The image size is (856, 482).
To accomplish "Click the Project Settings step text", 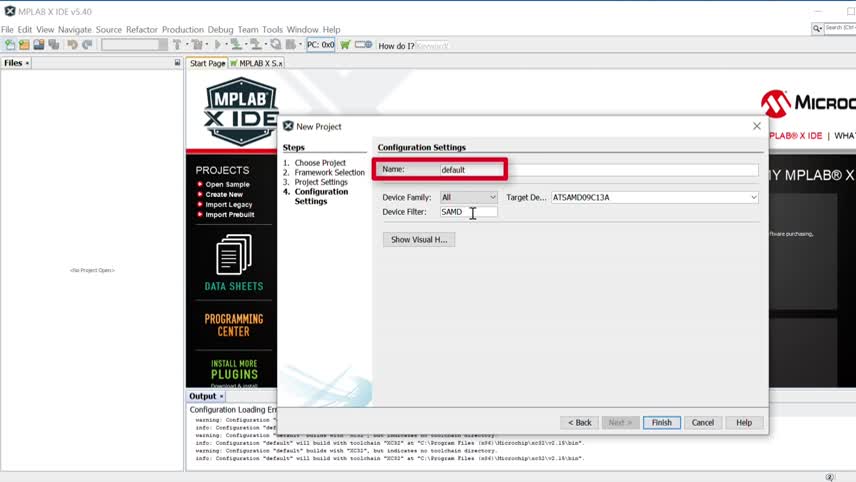I will coord(321,182).
